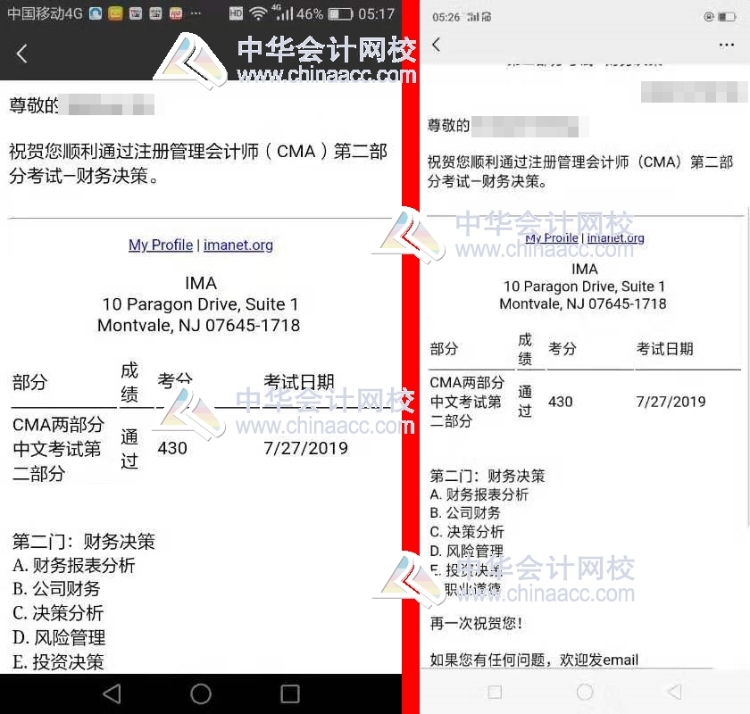Tap the back chevron in right phone header
The width and height of the screenshot is (750, 714).
(x=436, y=44)
